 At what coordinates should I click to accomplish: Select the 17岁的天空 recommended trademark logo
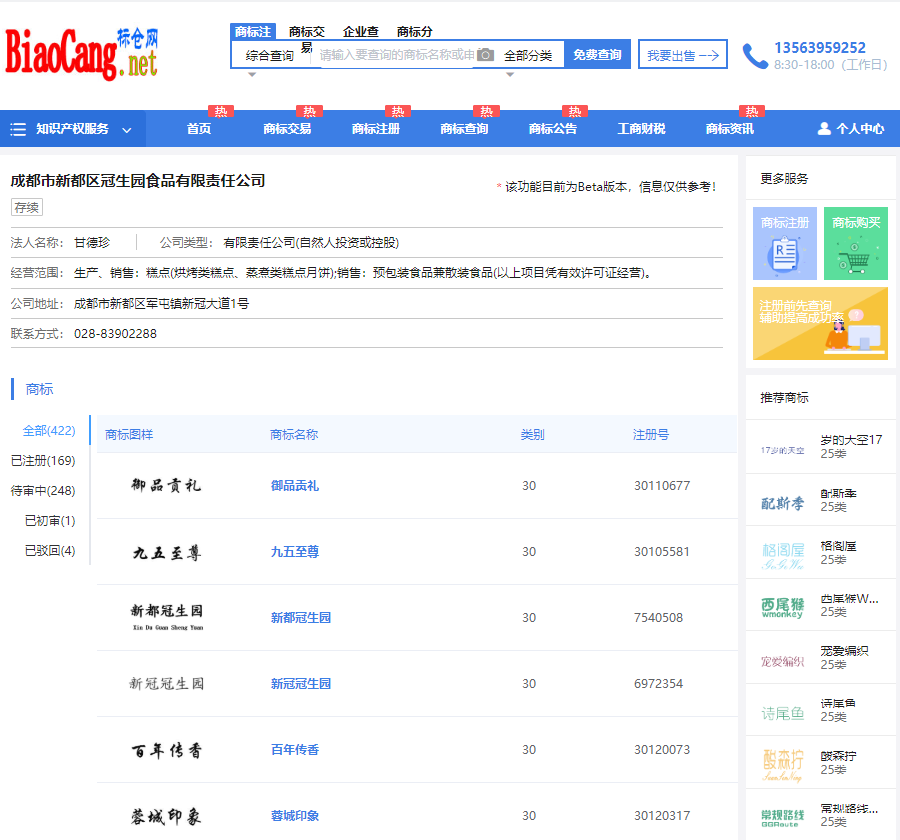(x=782, y=450)
